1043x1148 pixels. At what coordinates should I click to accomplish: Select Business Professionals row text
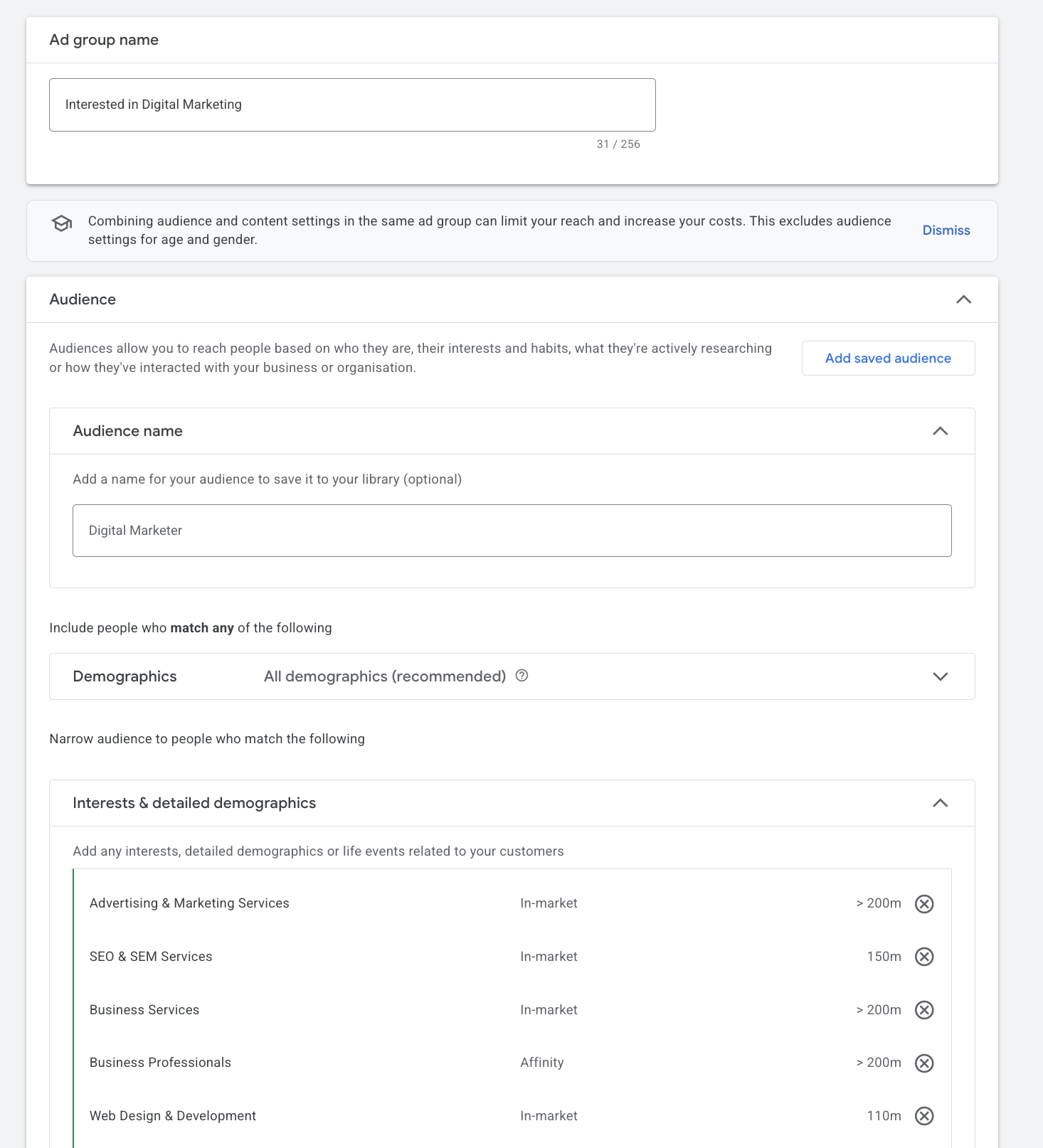tap(160, 1063)
